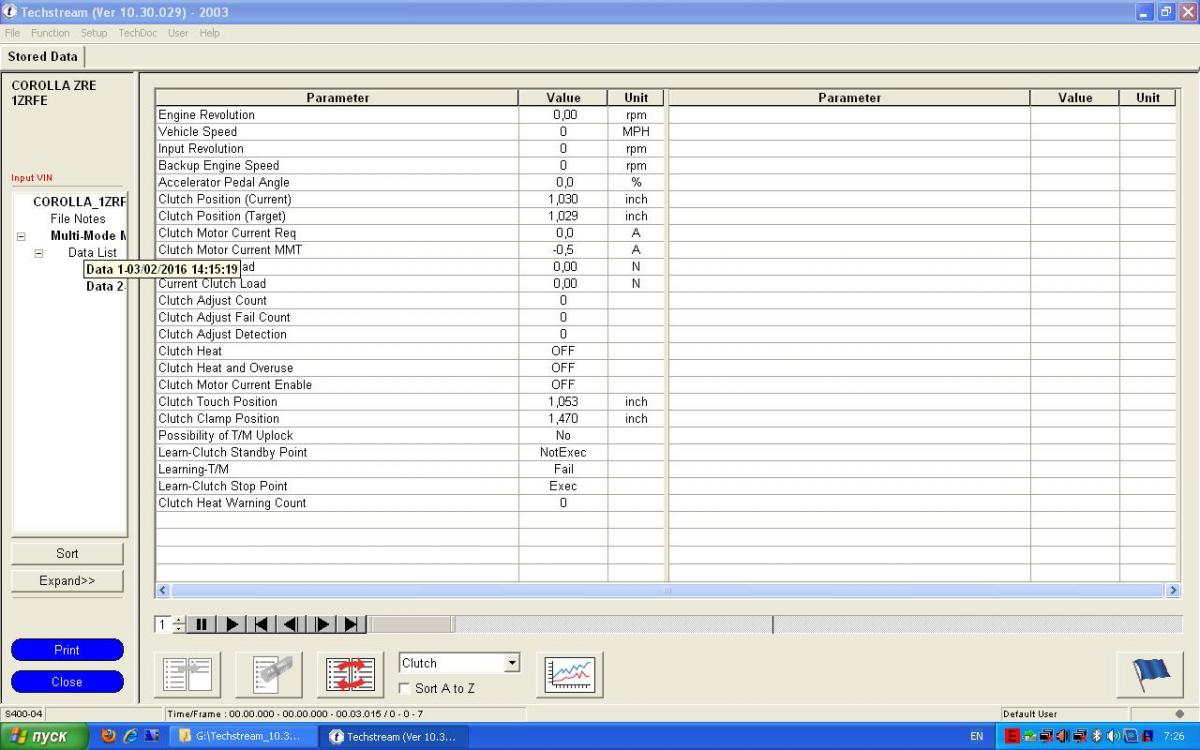This screenshot has height=750, width=1200.
Task: Collapse the Multi-Mode tree node
Action: click(21, 236)
